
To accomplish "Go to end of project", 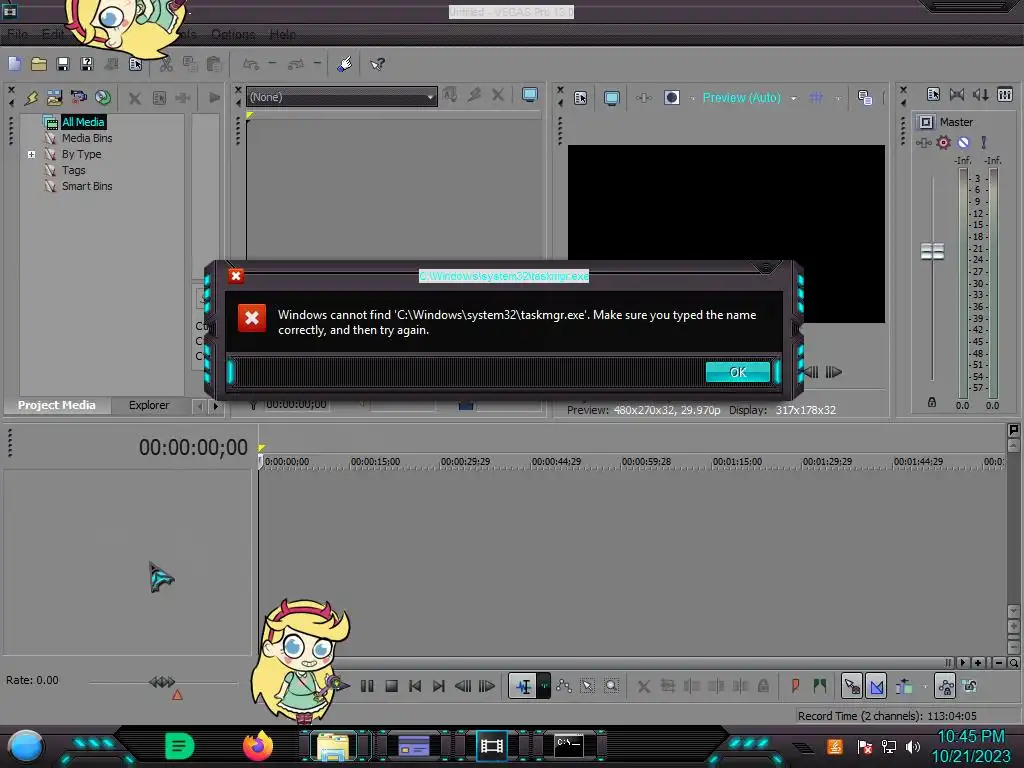I will 439,686.
